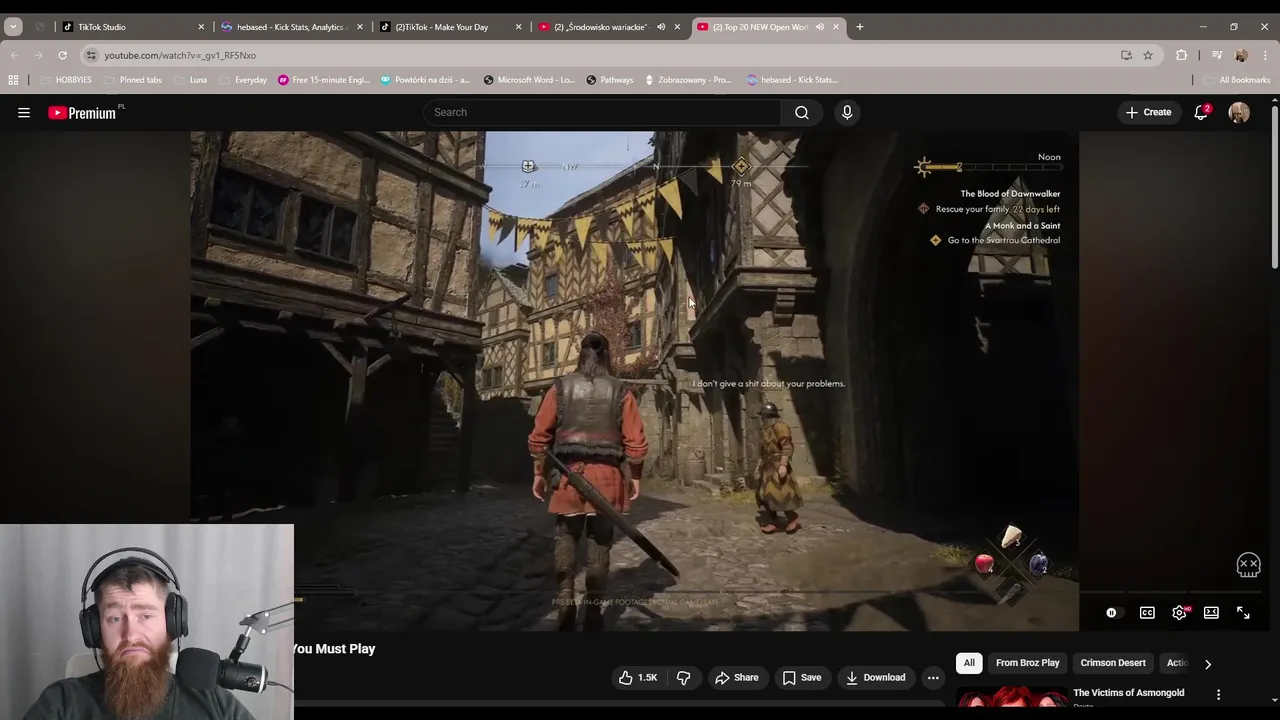Image resolution: width=1280 pixels, height=720 pixels.
Task: Open the tab search dropdown arrow
Action: click(x=13, y=27)
